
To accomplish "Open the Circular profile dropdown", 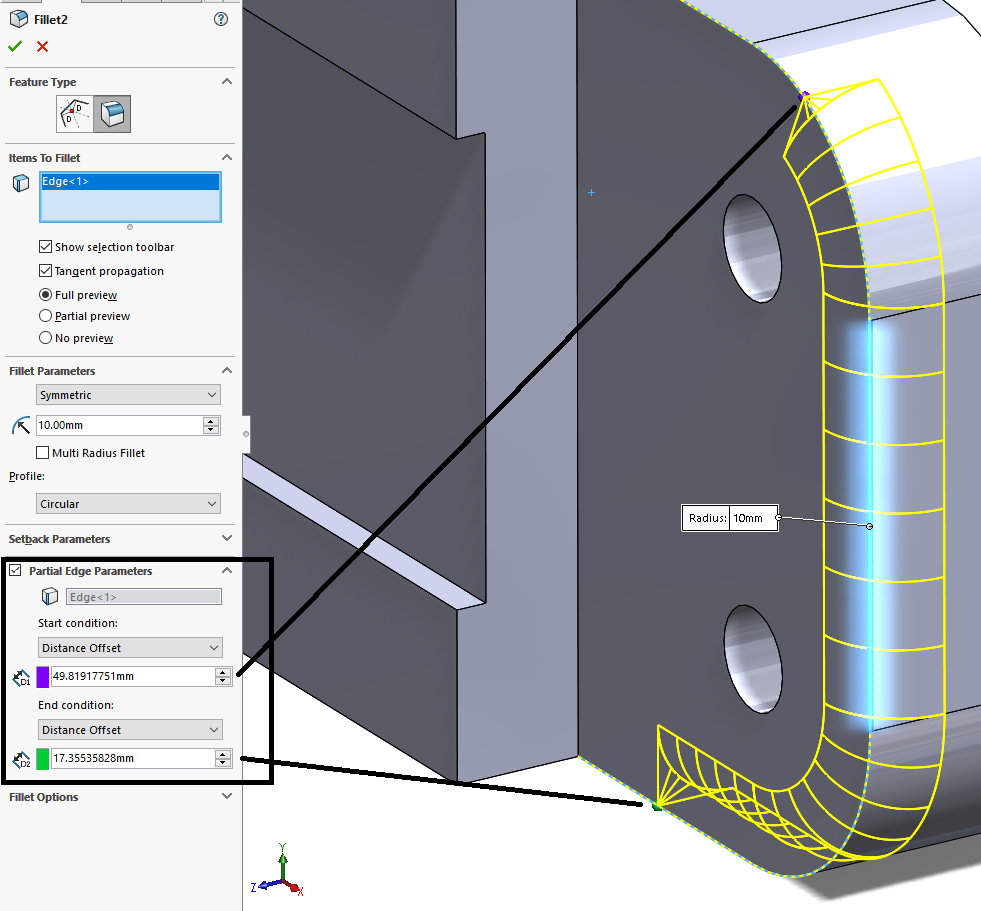I will click(x=128, y=504).
